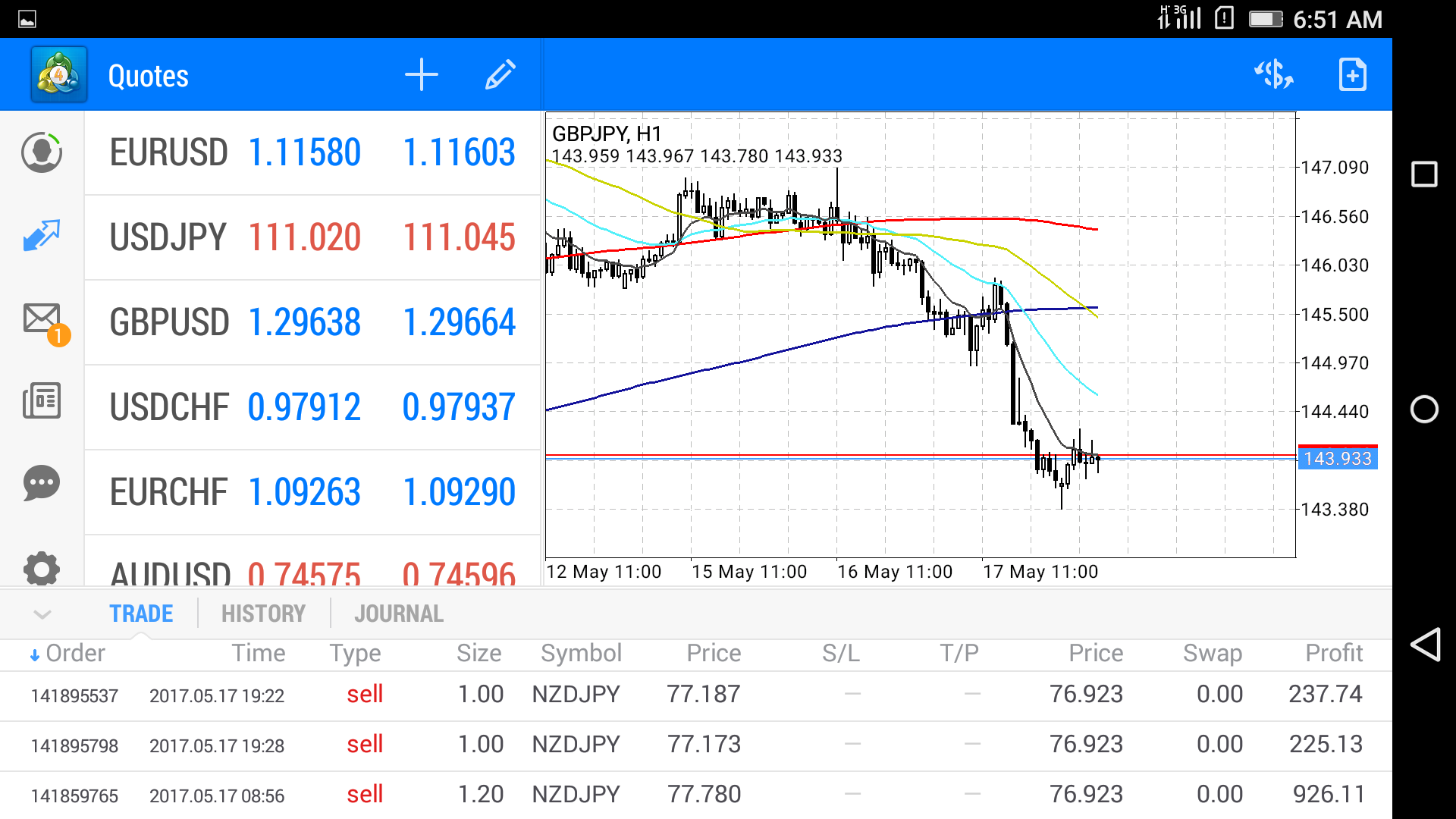This screenshot has height=819, width=1456.
Task: Open the Trade arrows sidebar icon
Action: pyautogui.click(x=42, y=236)
